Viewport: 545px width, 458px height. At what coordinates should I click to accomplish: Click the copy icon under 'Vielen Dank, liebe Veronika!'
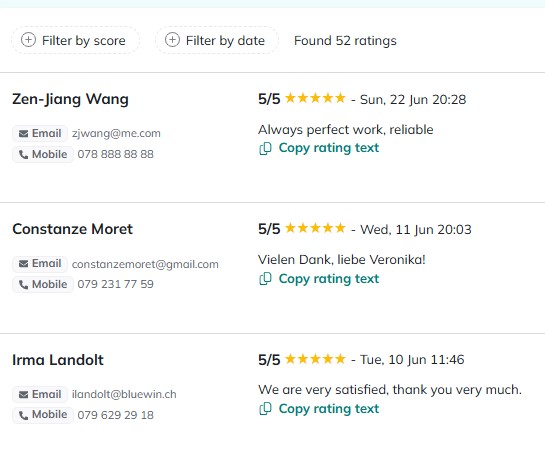coord(265,279)
